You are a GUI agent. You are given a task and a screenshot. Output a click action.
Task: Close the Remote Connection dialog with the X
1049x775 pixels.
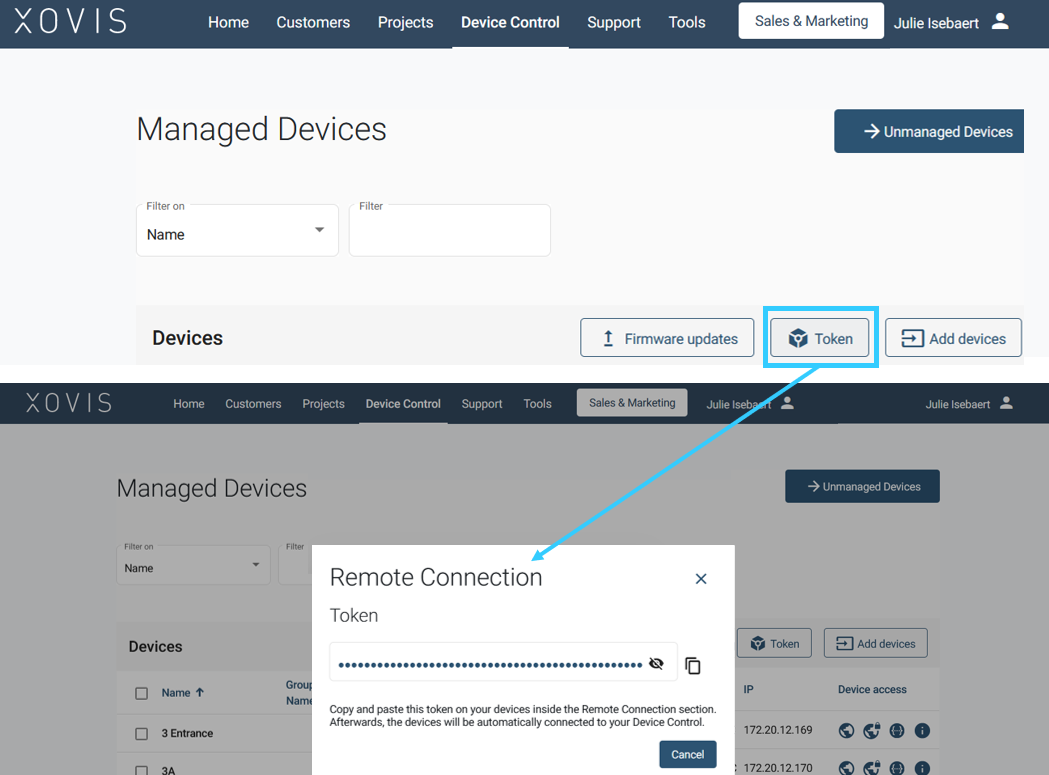[x=700, y=579]
